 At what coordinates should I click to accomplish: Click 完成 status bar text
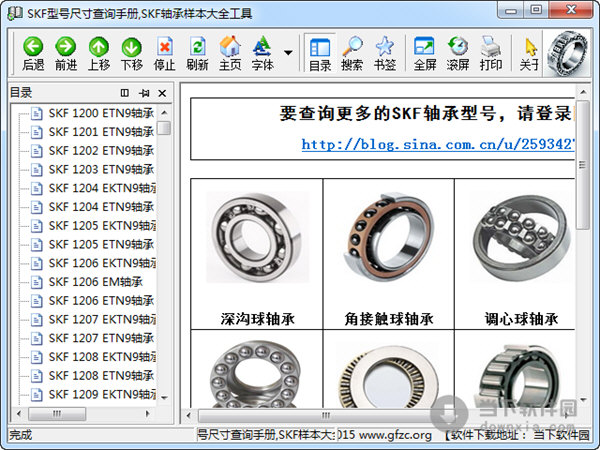click(21, 435)
